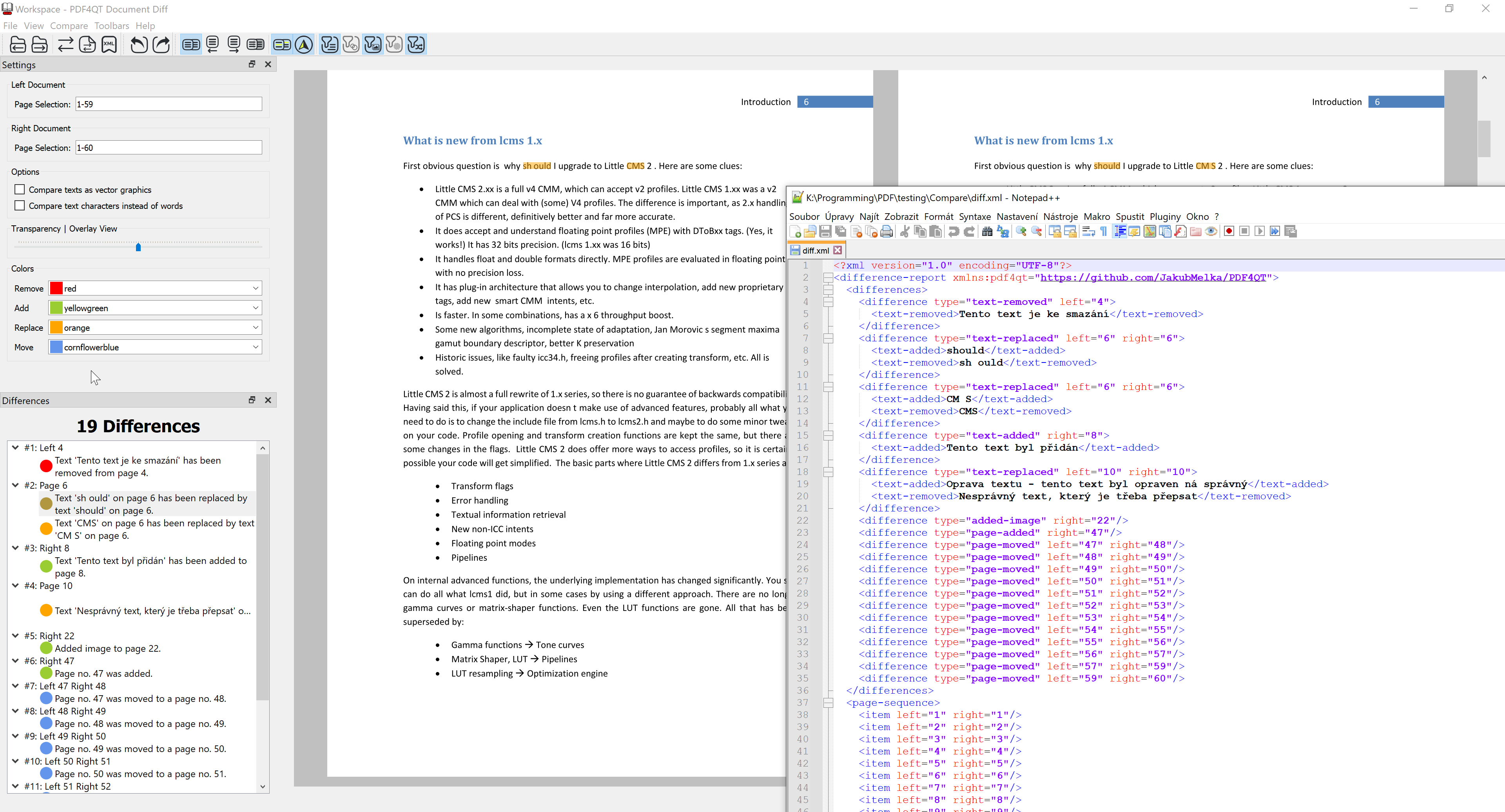Toggle the synchronize navigation arrow icon
Viewport: 1505px width, 812px height.
coord(304,44)
